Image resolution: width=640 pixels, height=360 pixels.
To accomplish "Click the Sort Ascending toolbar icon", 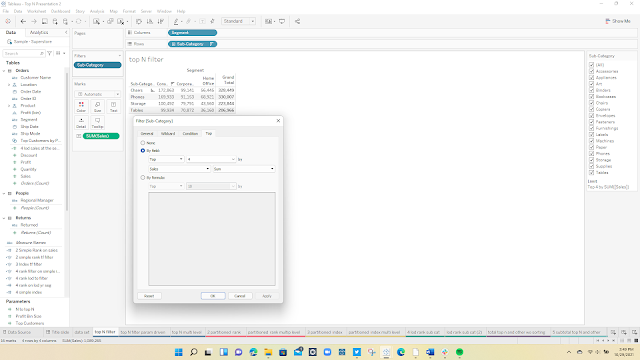I will [x=150, y=21].
